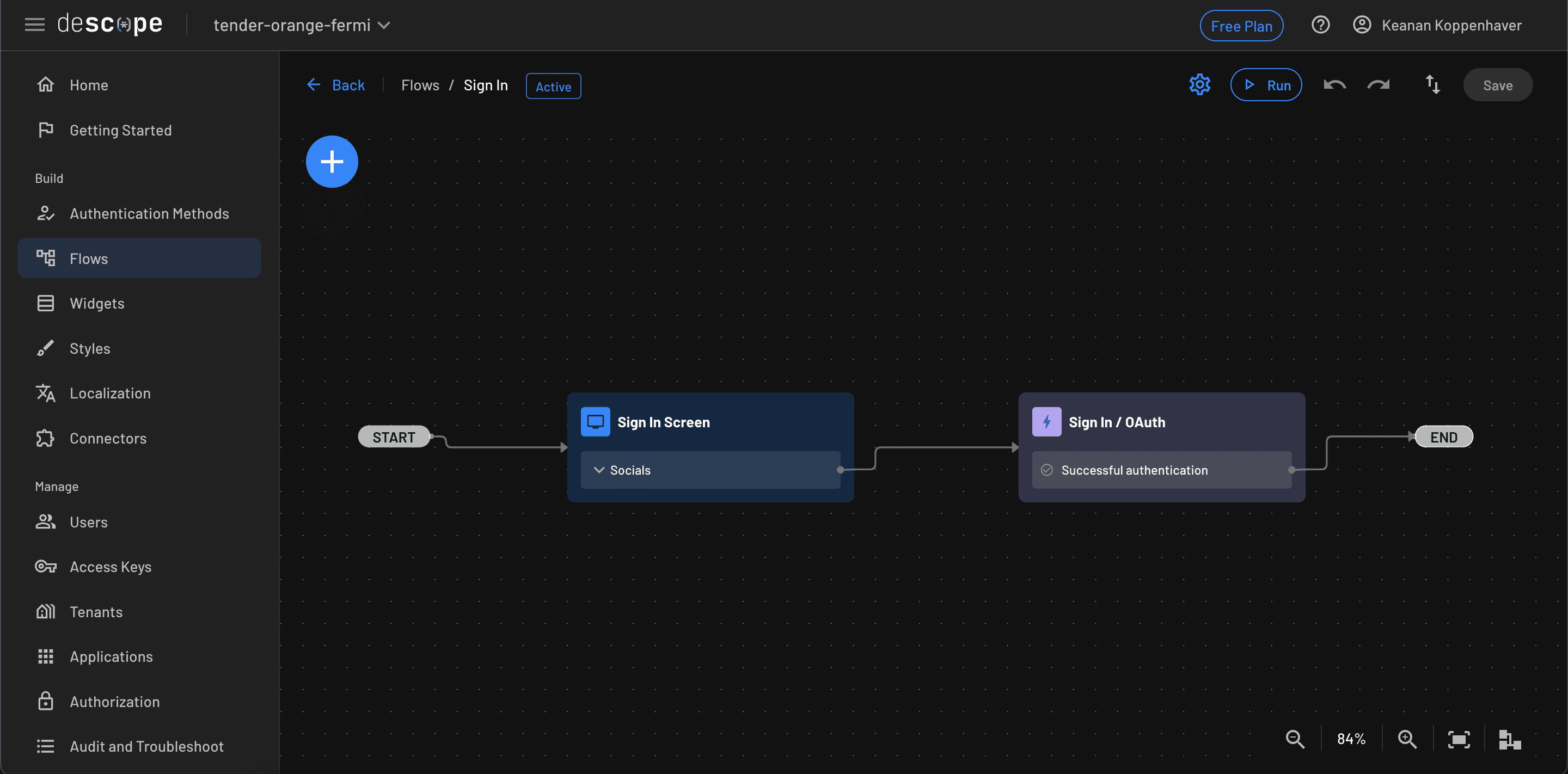Viewport: 1568px width, 774px height.
Task: Expand the Socials section chevron
Action: (x=599, y=470)
